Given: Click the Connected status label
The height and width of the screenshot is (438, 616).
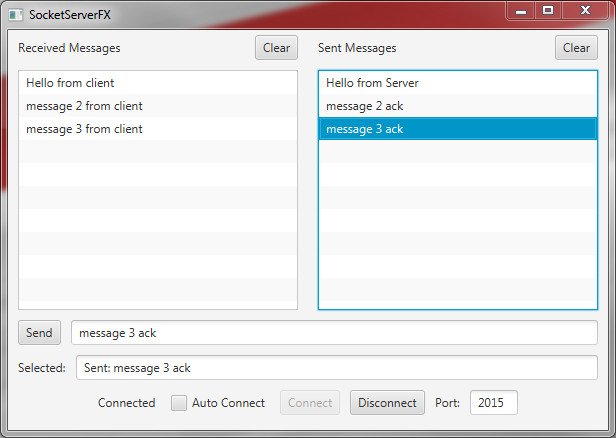Looking at the screenshot, I should tap(126, 403).
